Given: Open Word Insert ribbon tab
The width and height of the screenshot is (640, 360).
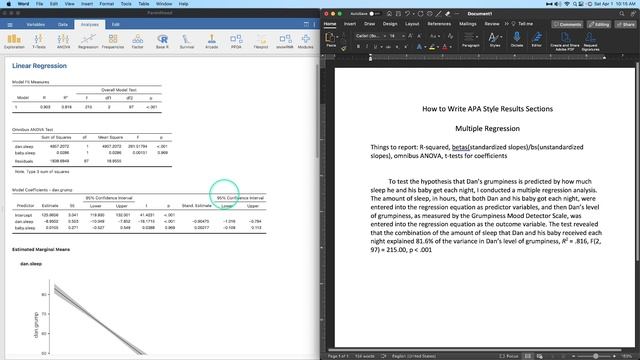Looking at the screenshot, I should point(350,24).
